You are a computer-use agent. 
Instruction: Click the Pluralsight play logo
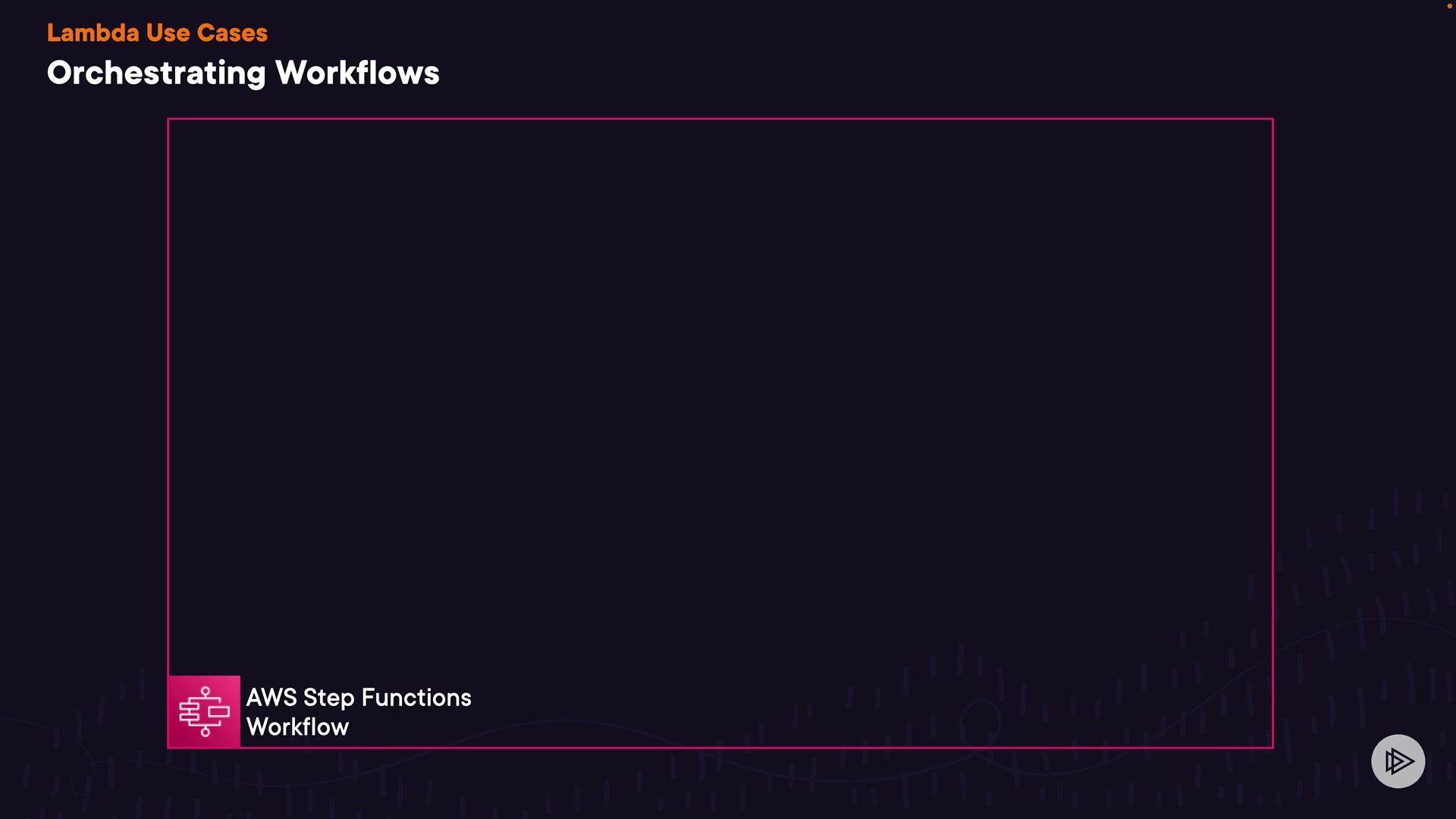point(1398,761)
